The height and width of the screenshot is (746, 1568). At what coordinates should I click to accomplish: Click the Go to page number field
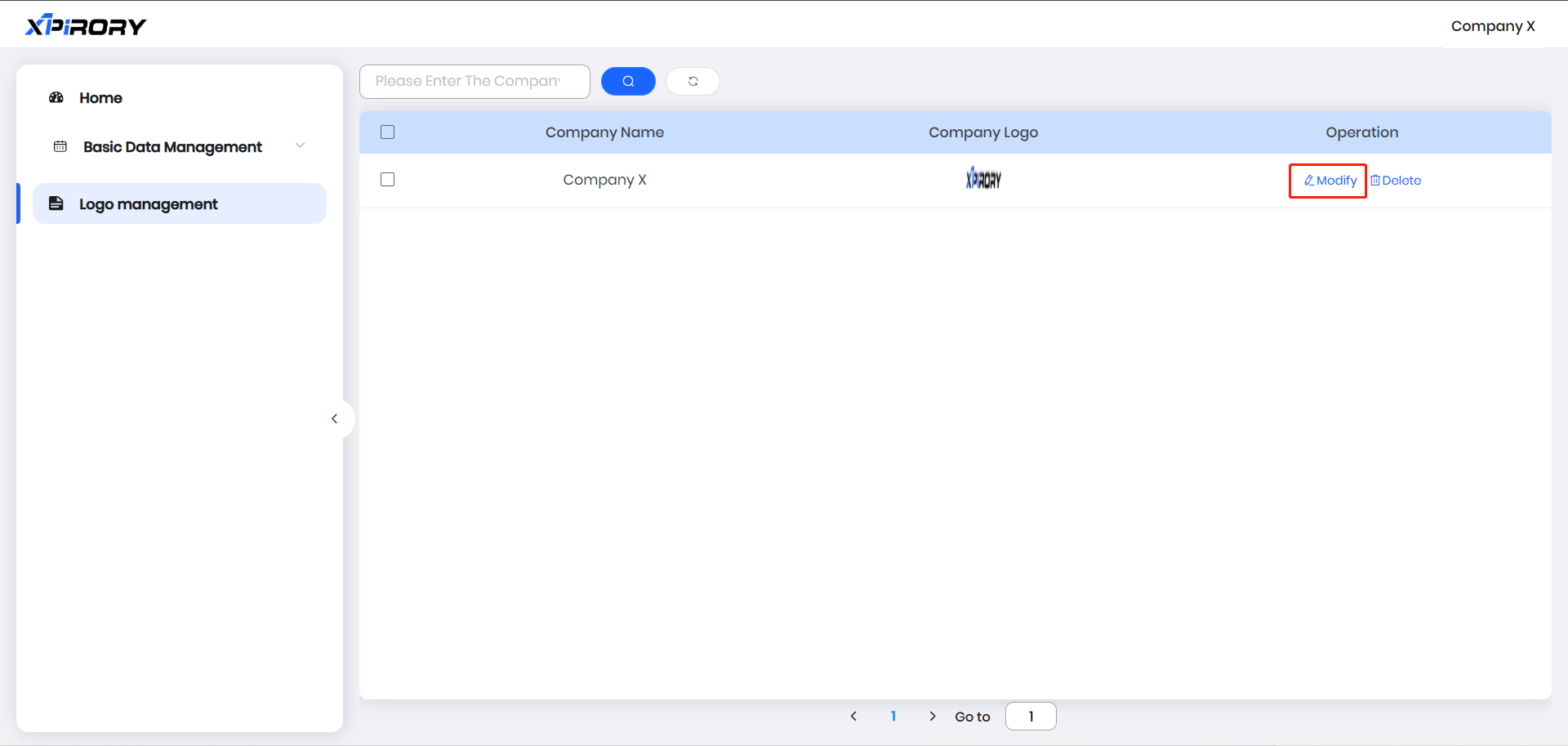pyautogui.click(x=1031, y=717)
